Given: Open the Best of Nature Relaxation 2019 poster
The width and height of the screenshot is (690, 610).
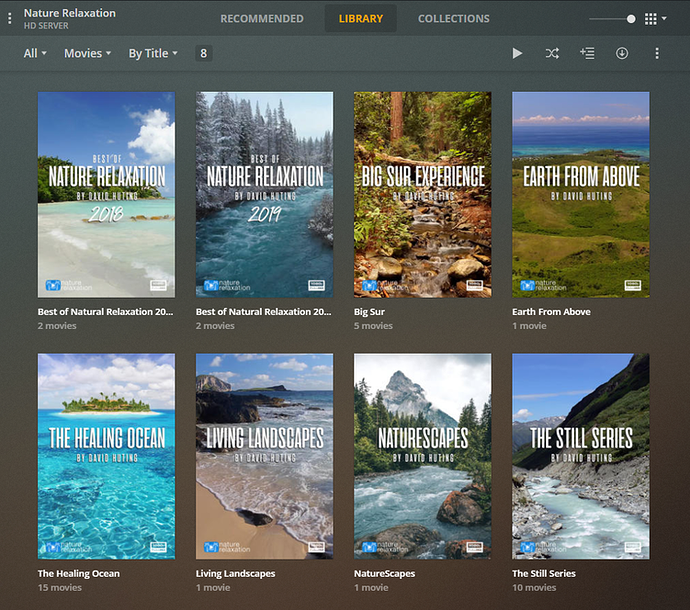Looking at the screenshot, I should 264,195.
